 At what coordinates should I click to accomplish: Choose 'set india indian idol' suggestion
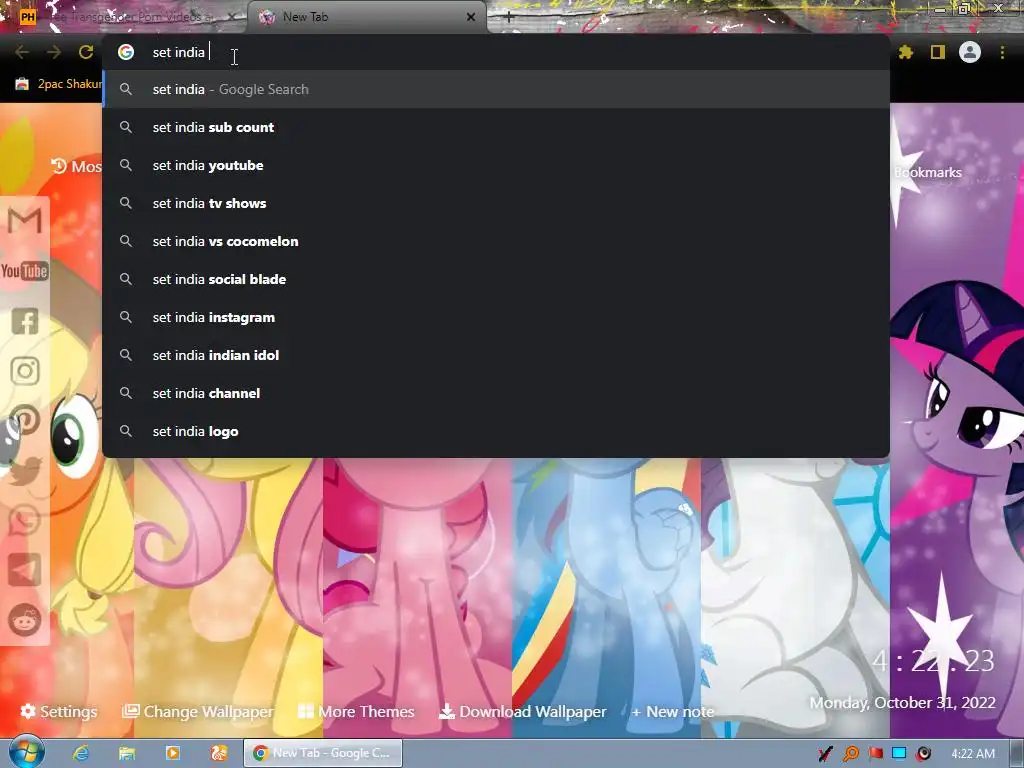[x=496, y=355]
